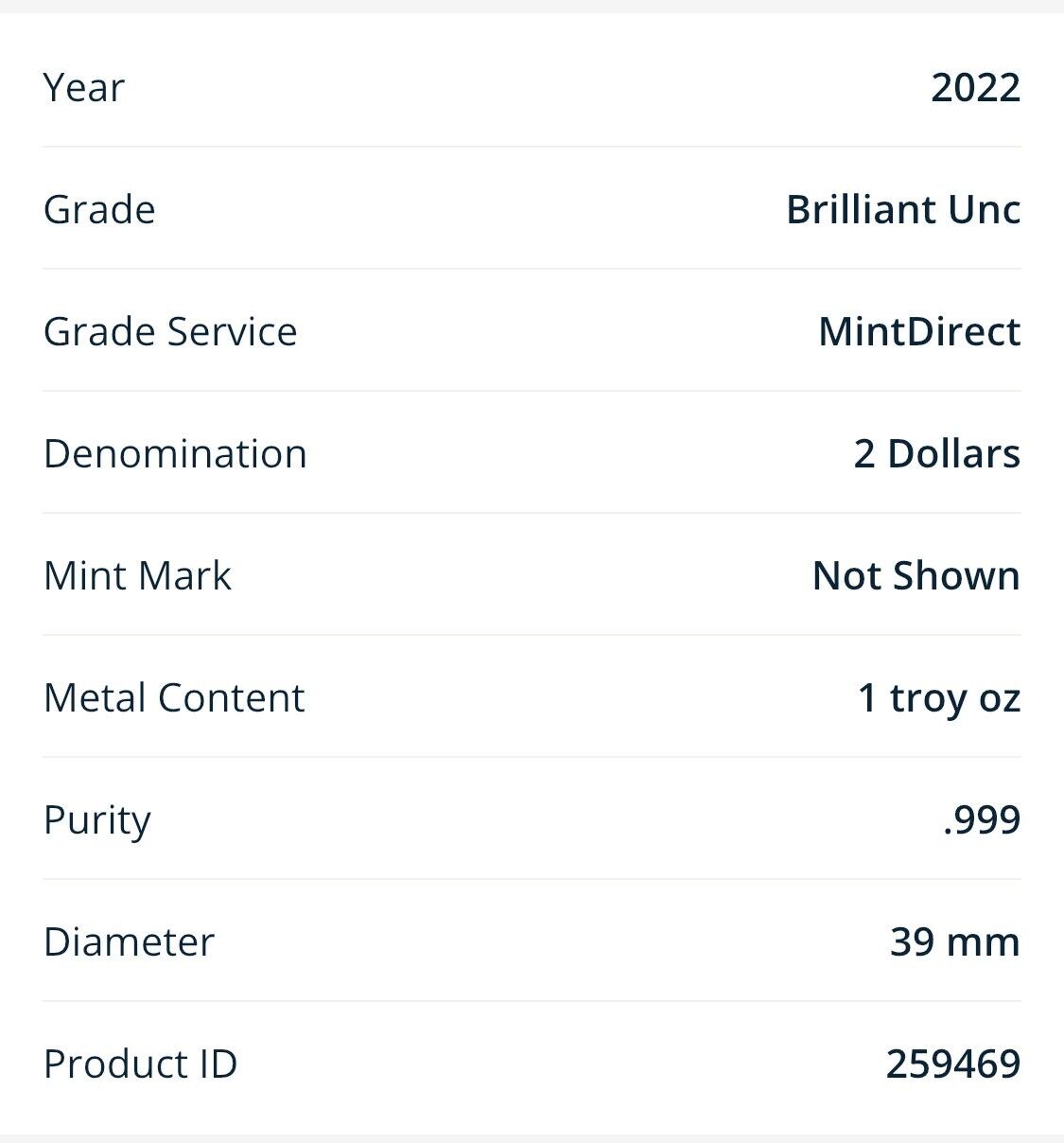Viewport: 1064px width, 1143px height.
Task: Select the Not Shown value
Action: [916, 575]
